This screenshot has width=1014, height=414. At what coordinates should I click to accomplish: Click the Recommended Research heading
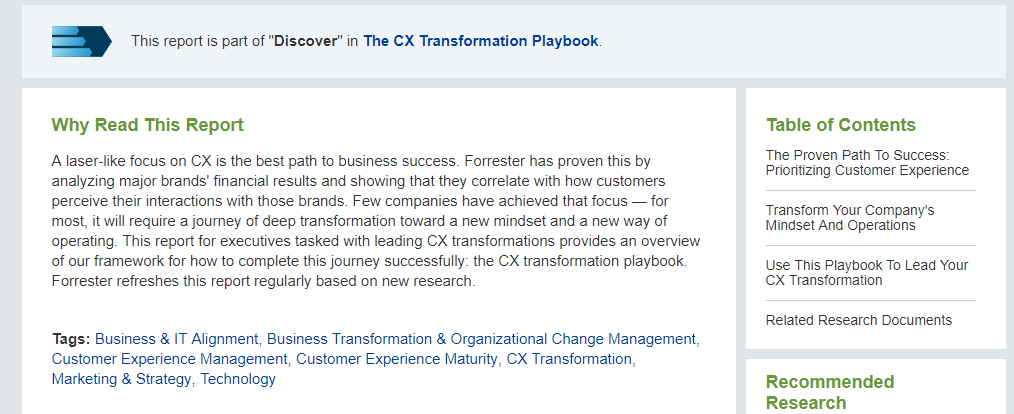pyautogui.click(x=830, y=392)
